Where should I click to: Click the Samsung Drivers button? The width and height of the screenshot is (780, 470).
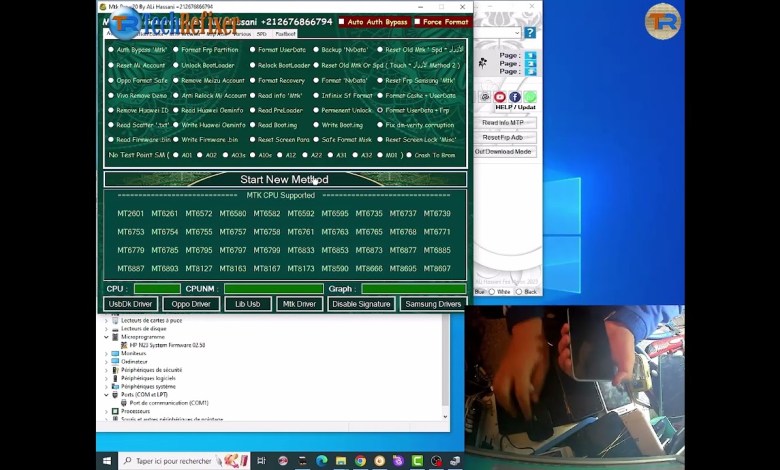(433, 304)
